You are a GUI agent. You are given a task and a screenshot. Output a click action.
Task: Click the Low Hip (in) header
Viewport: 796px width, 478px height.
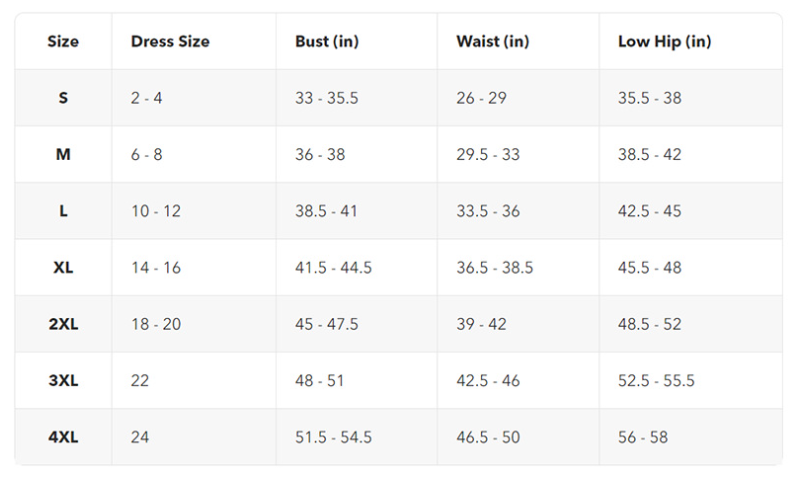664,42
